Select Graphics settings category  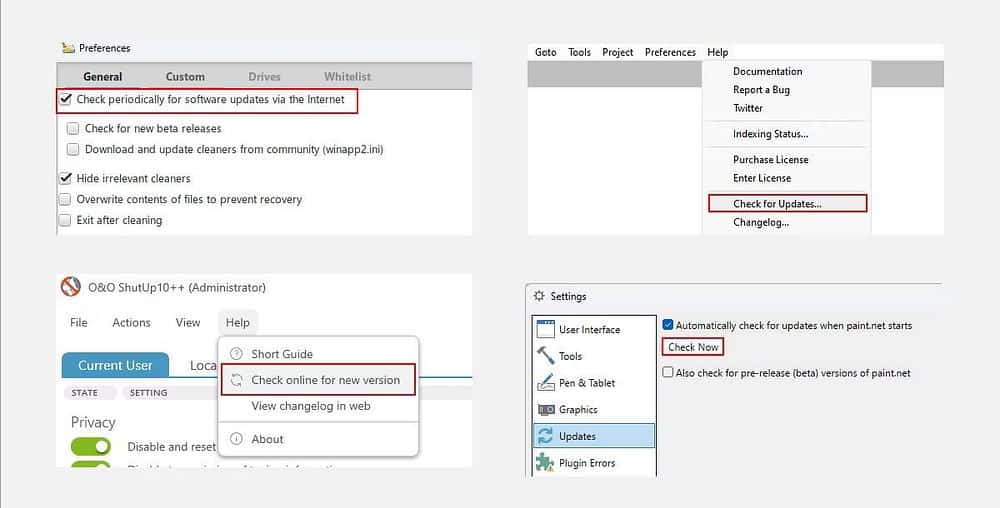pos(594,409)
